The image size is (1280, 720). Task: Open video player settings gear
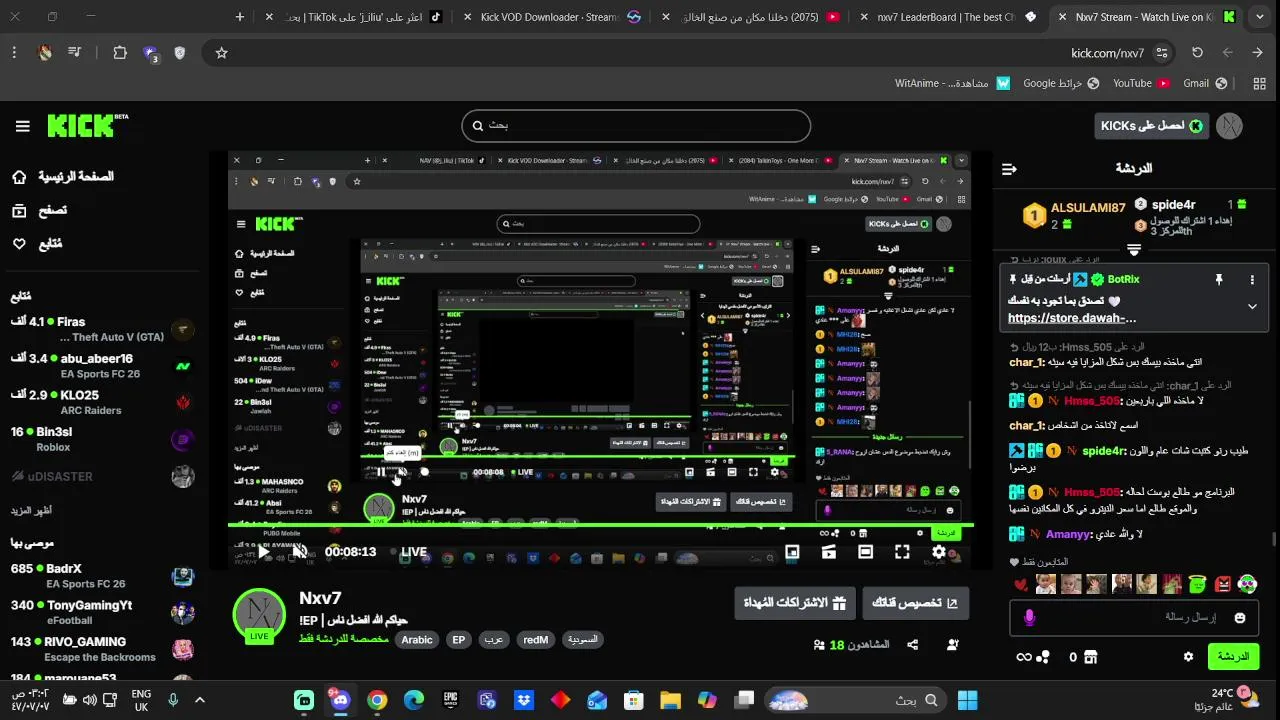click(x=939, y=551)
